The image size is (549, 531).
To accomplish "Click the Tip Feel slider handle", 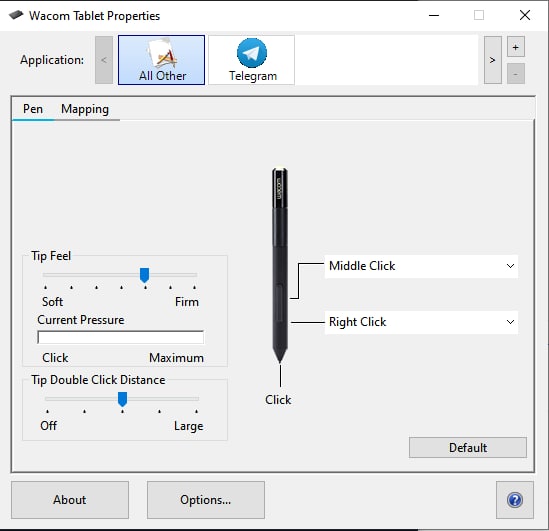I will (145, 275).
